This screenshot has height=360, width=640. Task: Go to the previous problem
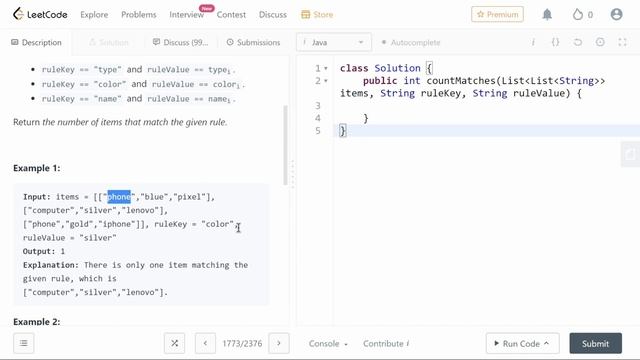pyautogui.click(x=205, y=343)
